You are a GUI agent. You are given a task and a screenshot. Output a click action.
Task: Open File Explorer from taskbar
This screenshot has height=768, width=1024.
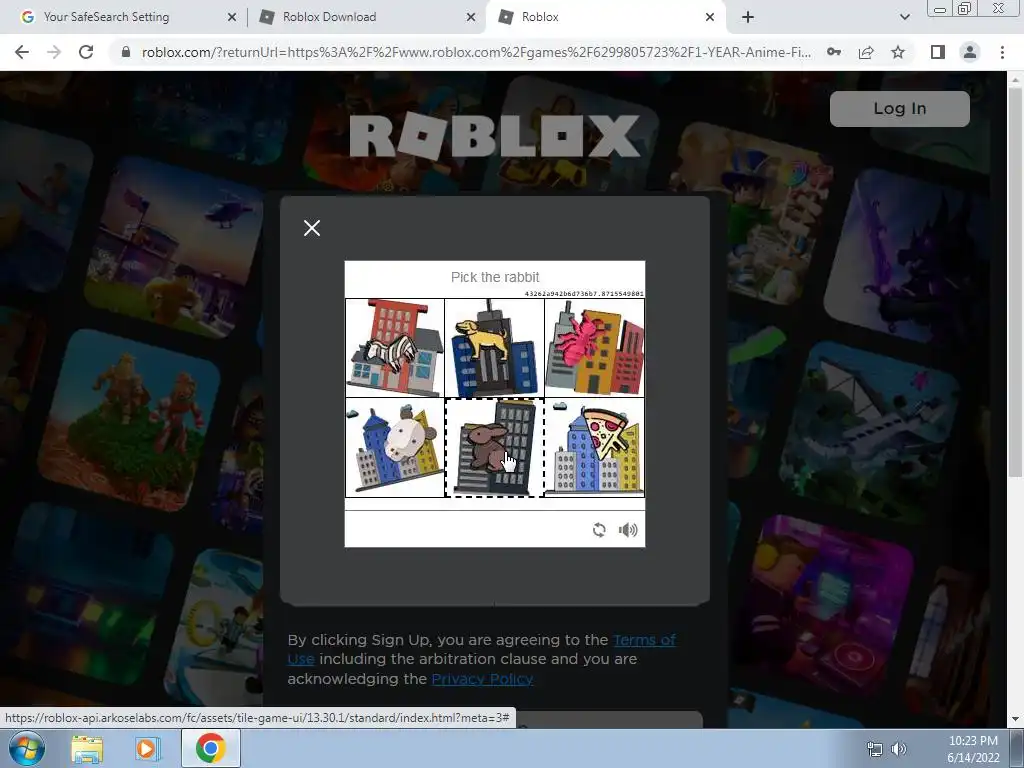[87, 748]
